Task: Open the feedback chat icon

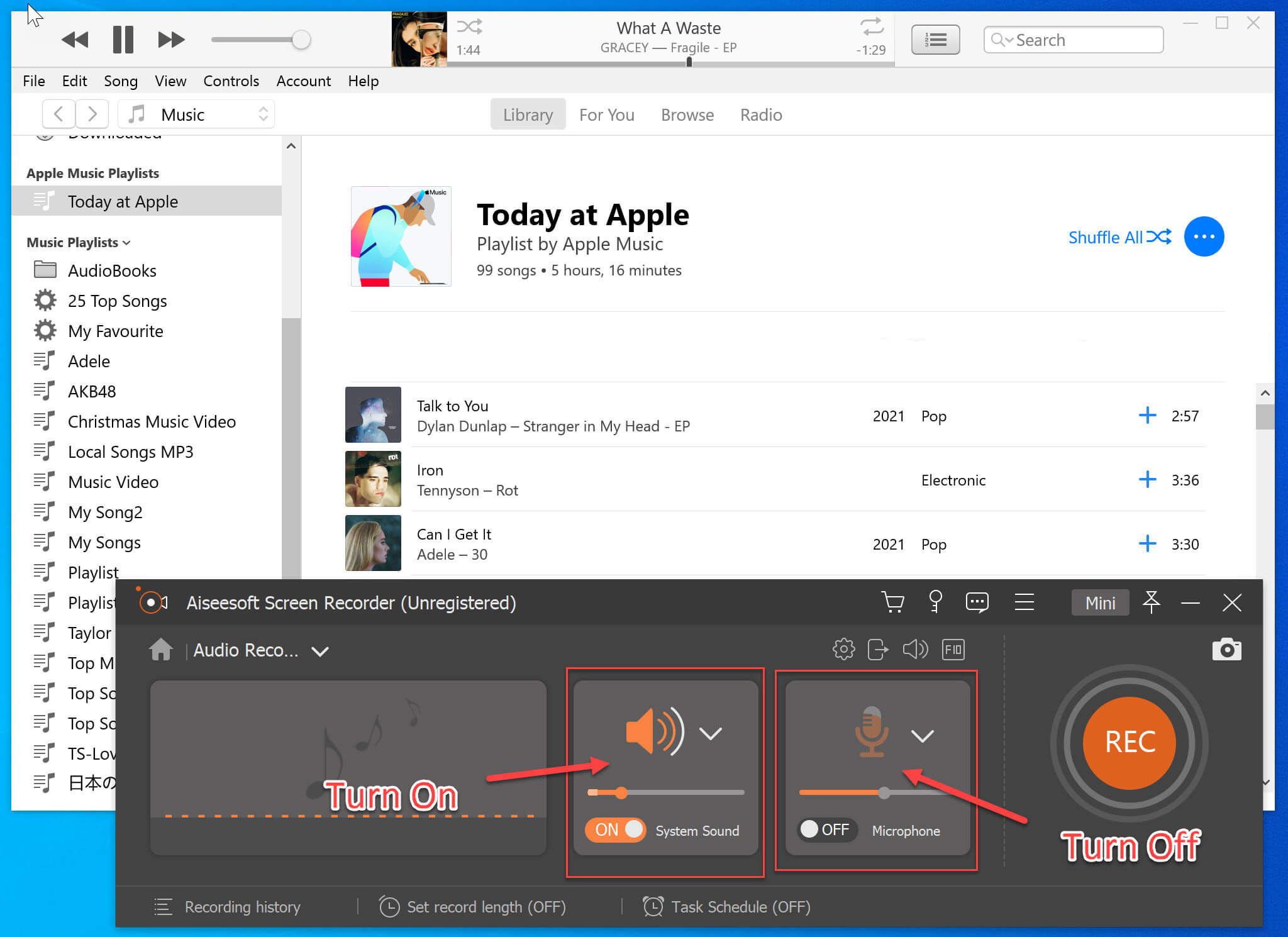Action: click(x=977, y=602)
